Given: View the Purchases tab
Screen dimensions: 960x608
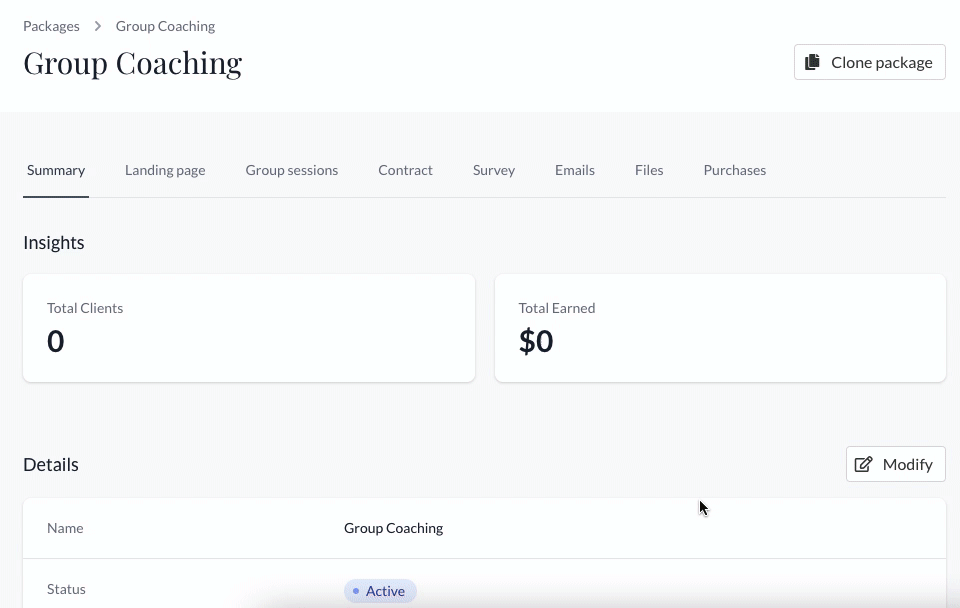Looking at the screenshot, I should point(735,170).
